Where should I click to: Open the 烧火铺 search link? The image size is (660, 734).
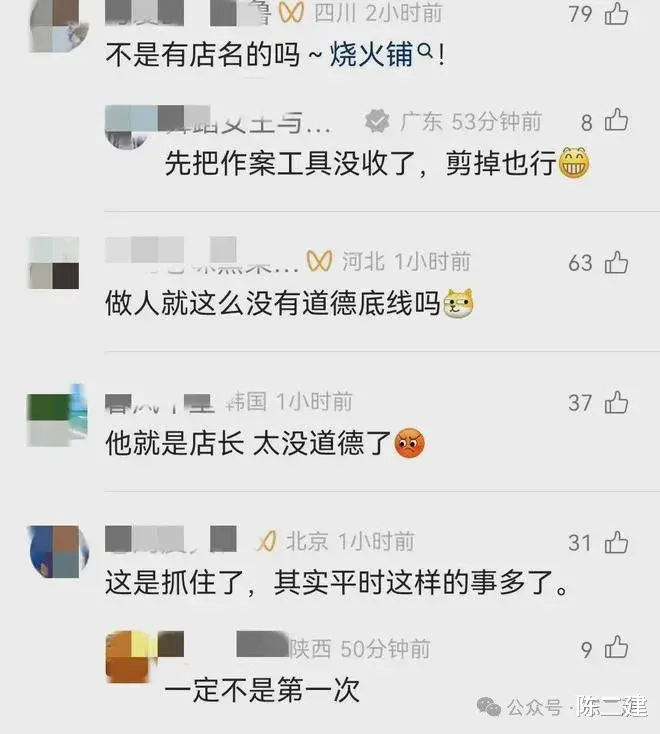point(371,54)
